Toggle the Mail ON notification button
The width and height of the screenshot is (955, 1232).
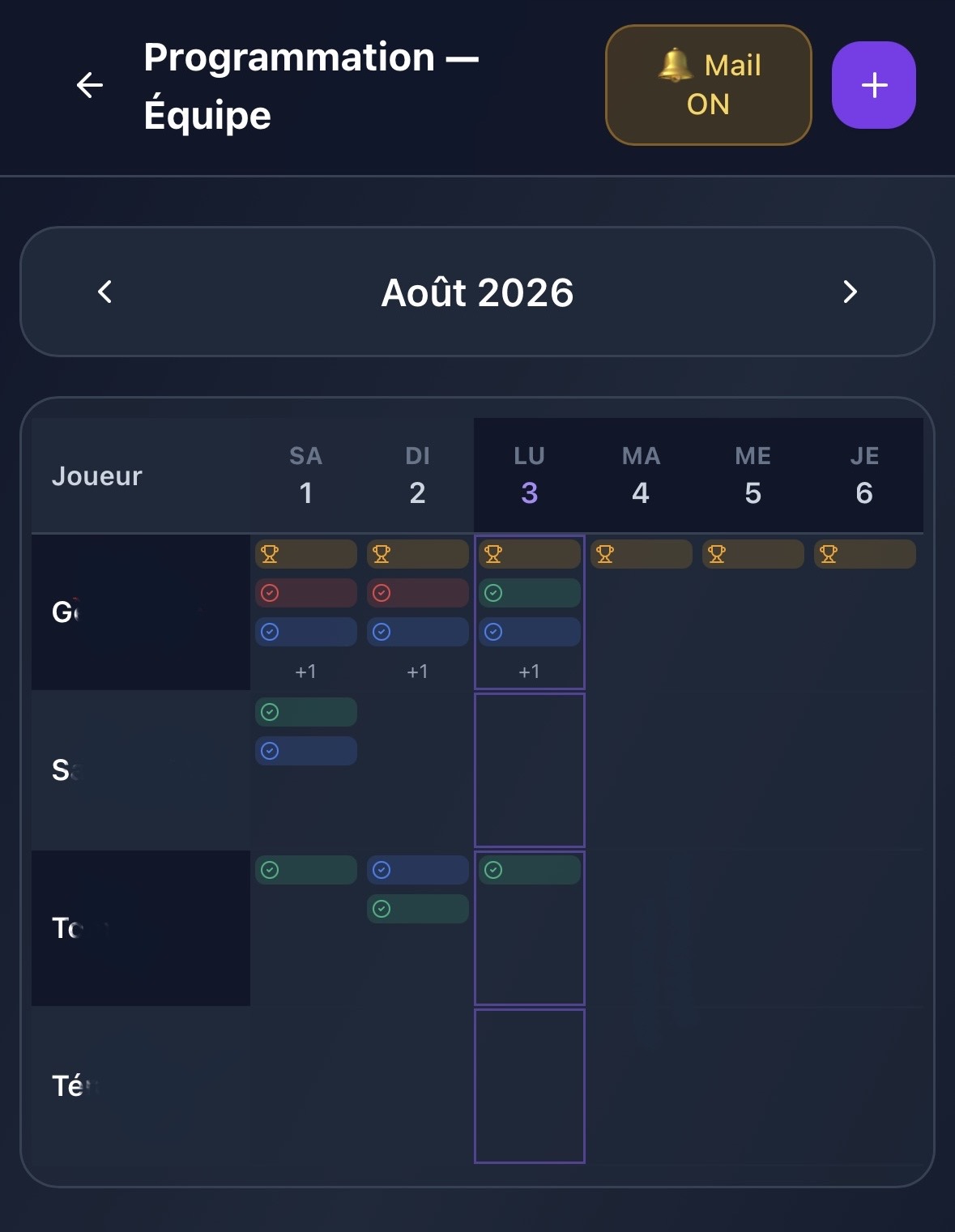(x=709, y=85)
